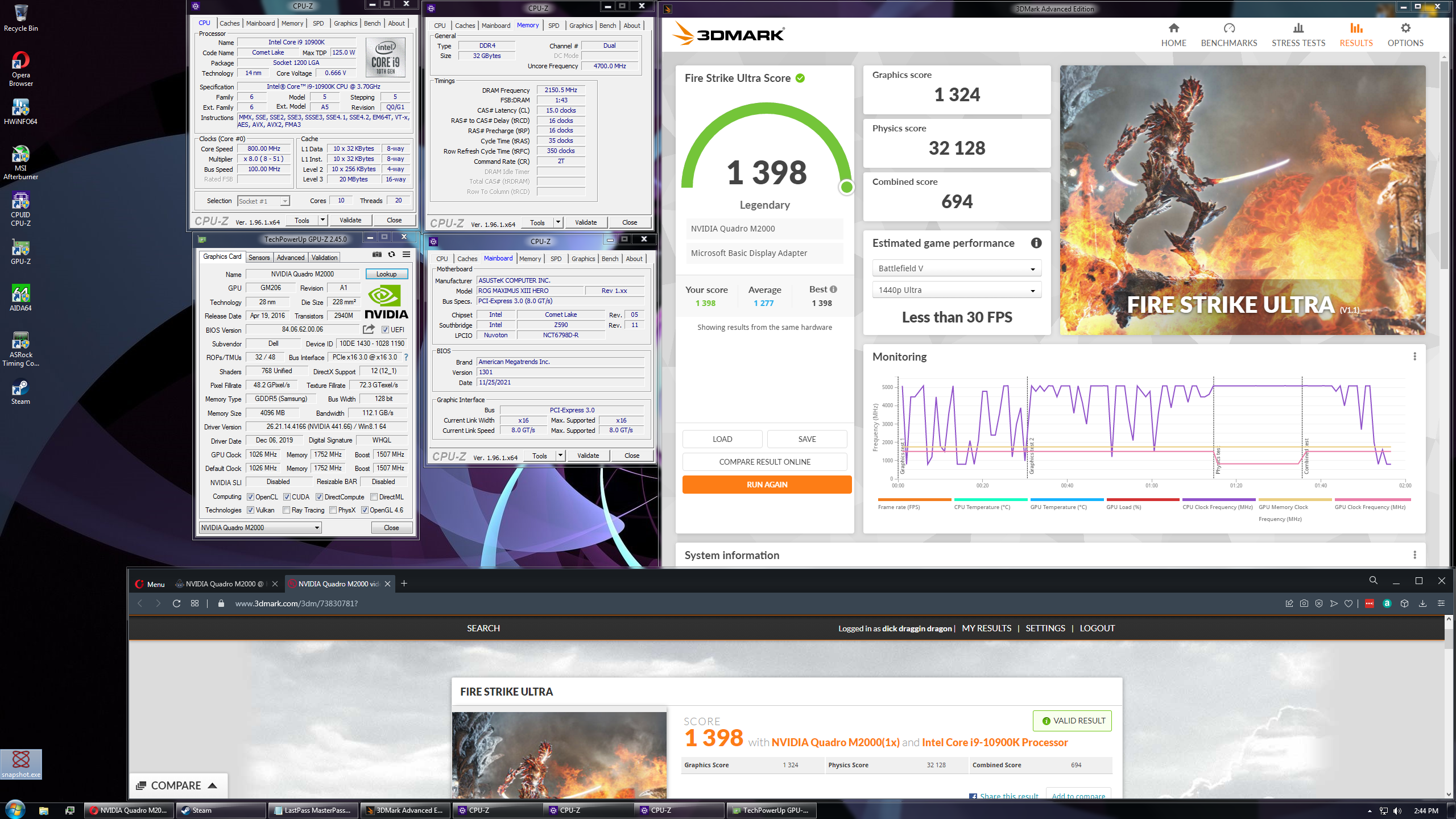The width and height of the screenshot is (1456, 819).
Task: Open Tools dropdown arrow in CPU tab window
Action: (323, 220)
